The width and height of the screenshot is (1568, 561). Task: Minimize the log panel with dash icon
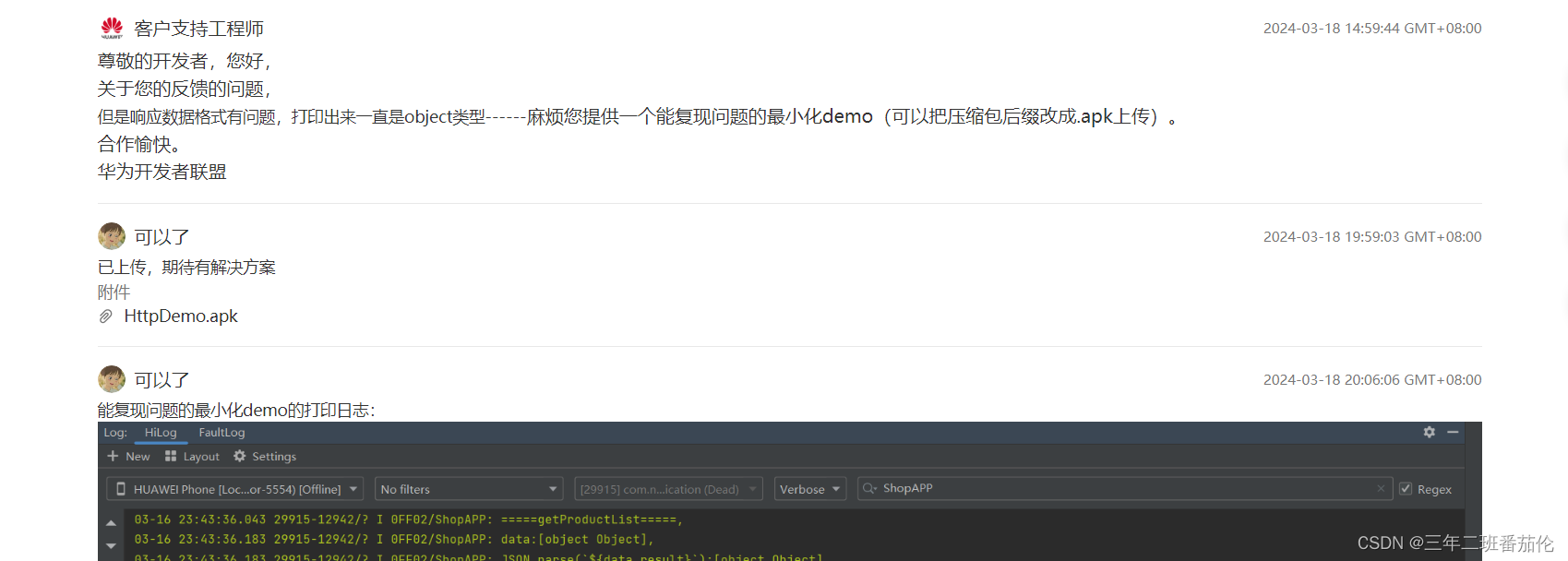1453,432
